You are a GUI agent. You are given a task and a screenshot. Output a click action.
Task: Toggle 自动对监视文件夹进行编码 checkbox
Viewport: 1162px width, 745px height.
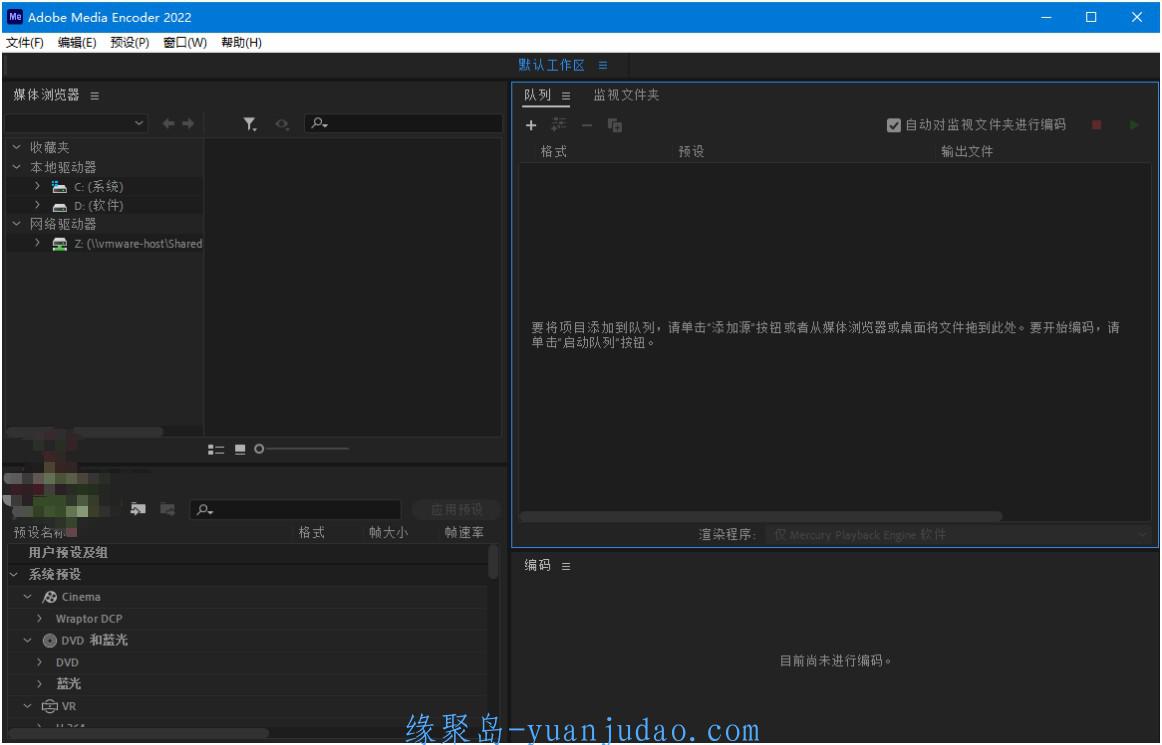tap(894, 125)
